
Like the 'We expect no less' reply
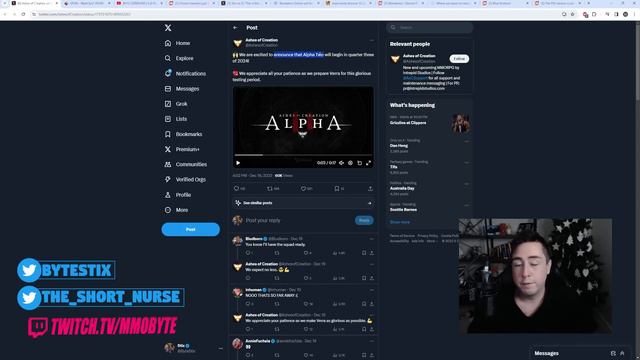pyautogui.click(x=305, y=278)
